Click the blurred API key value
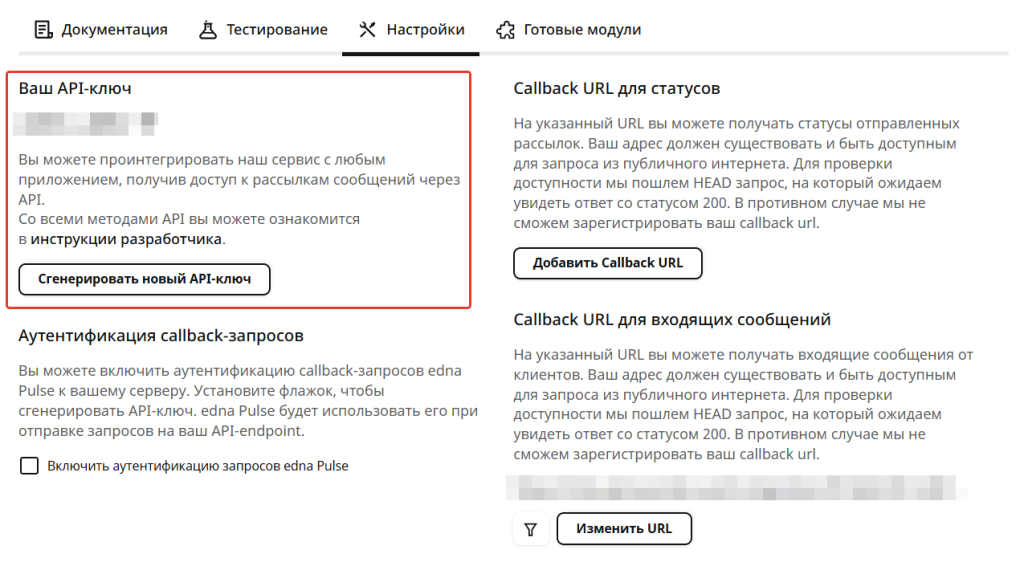This screenshot has width=1024, height=562. click(89, 123)
